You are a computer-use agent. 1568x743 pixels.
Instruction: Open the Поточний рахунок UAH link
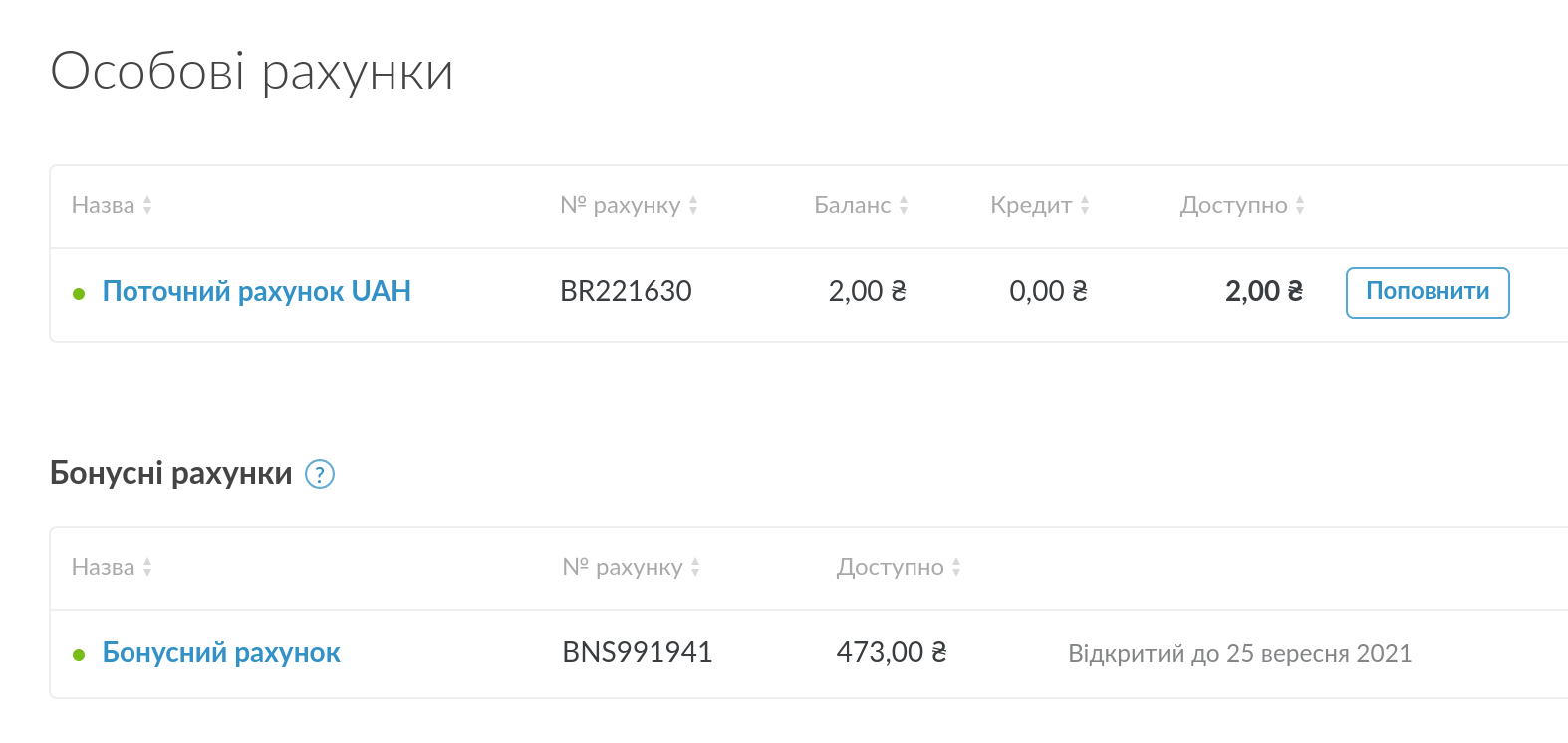(x=256, y=292)
